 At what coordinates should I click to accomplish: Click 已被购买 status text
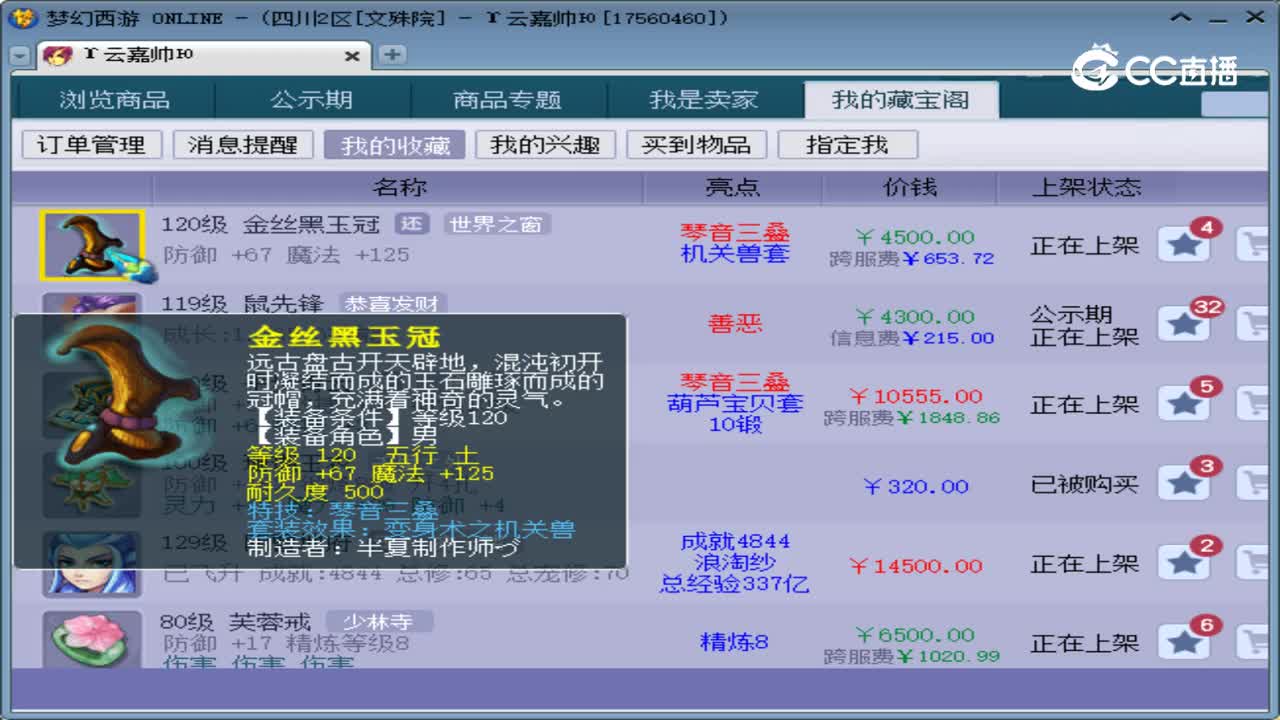point(1085,485)
